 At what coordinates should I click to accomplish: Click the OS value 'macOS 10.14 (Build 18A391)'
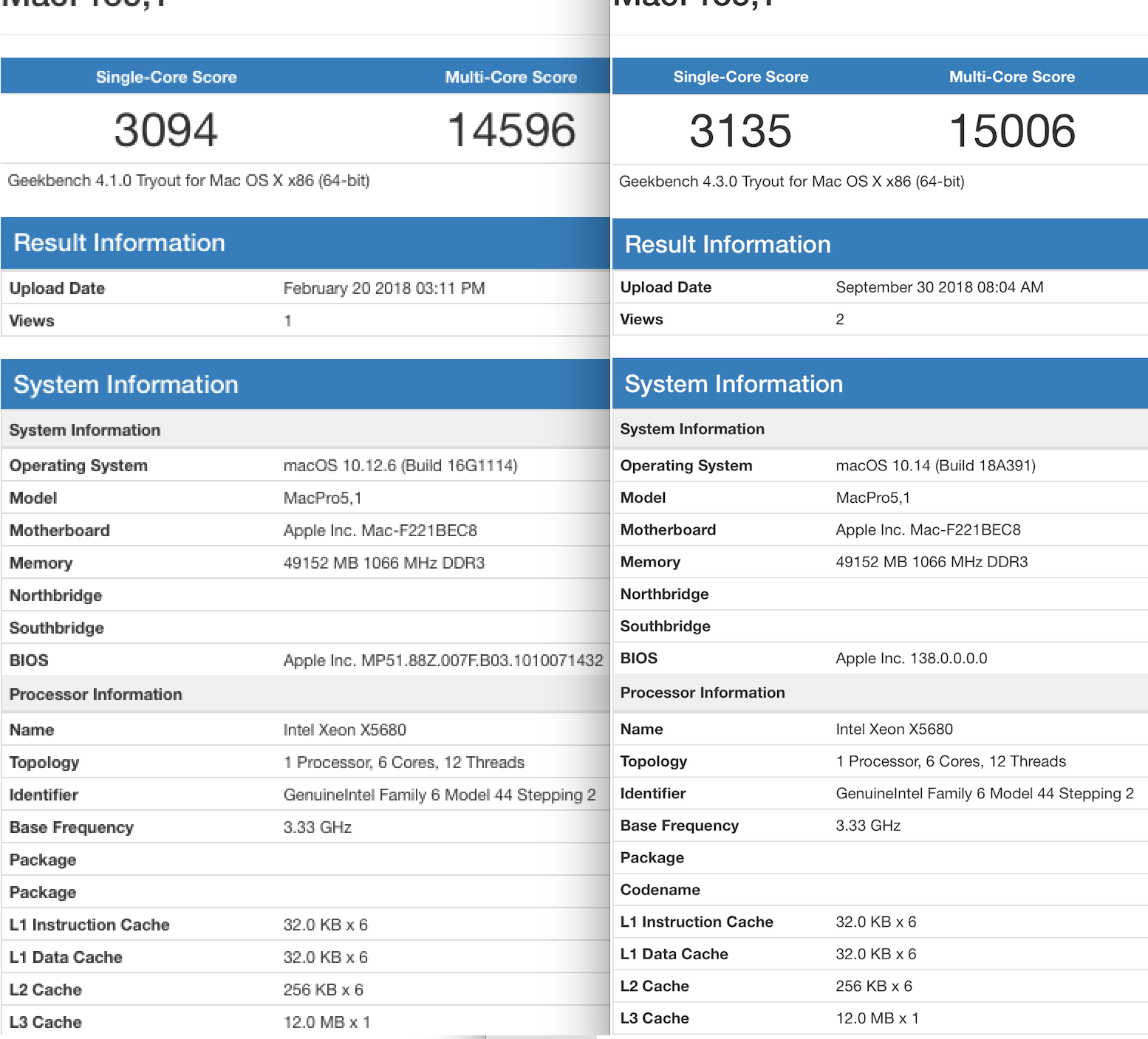click(x=936, y=466)
